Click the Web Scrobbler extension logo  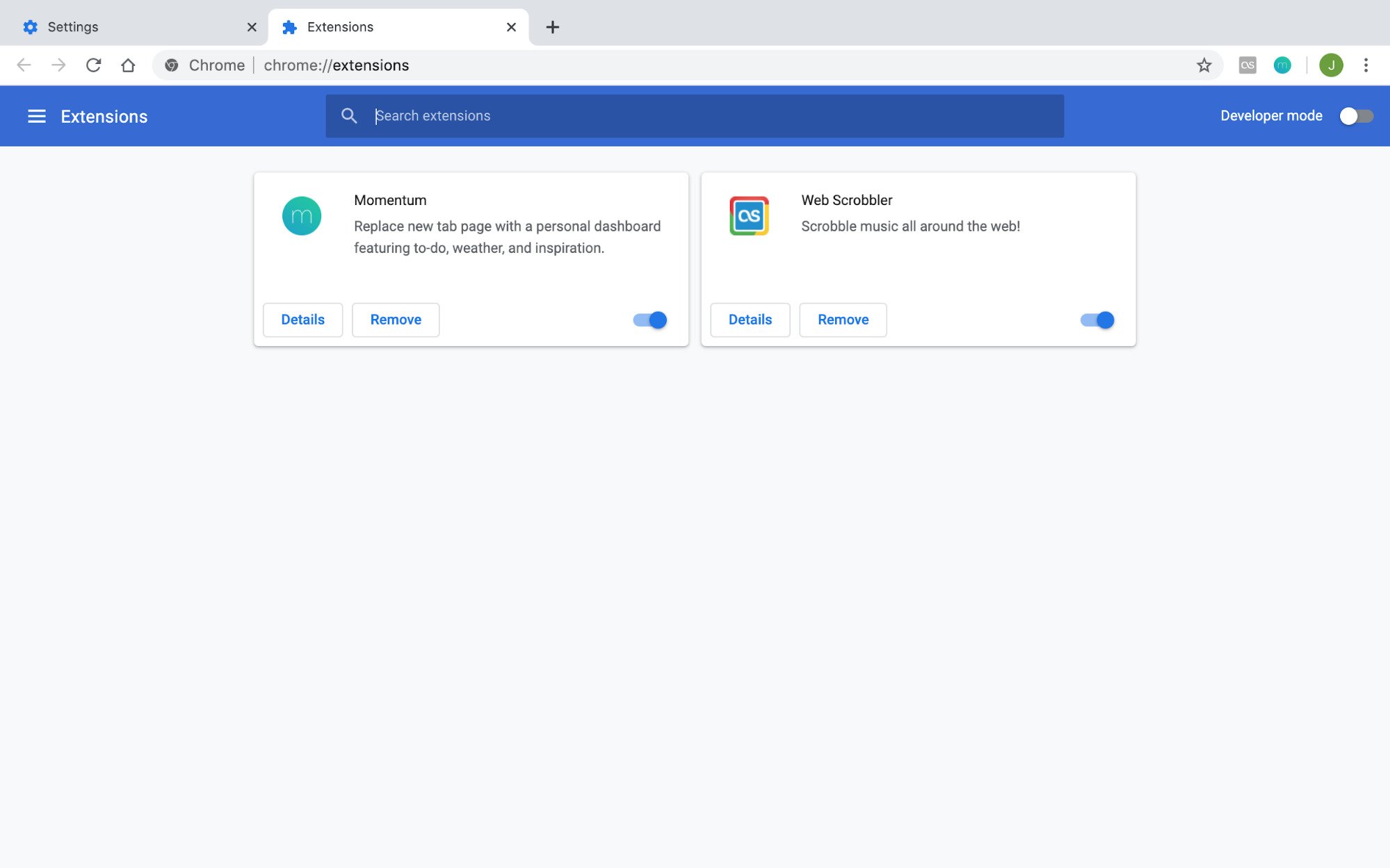tap(749, 216)
